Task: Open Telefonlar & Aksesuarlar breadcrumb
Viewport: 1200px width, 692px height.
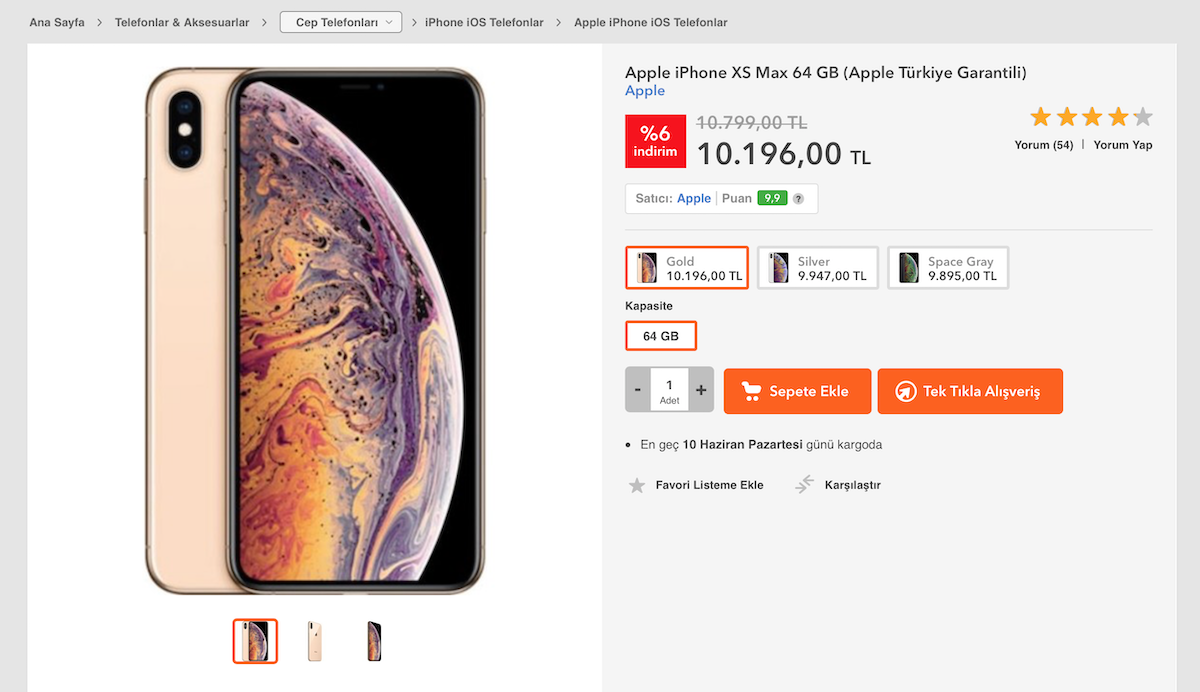Action: 182,22
